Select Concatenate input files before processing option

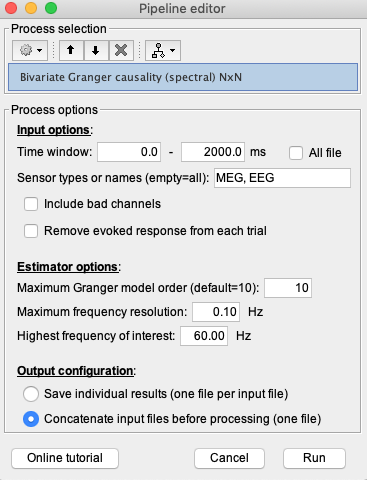pyautogui.click(x=31, y=419)
